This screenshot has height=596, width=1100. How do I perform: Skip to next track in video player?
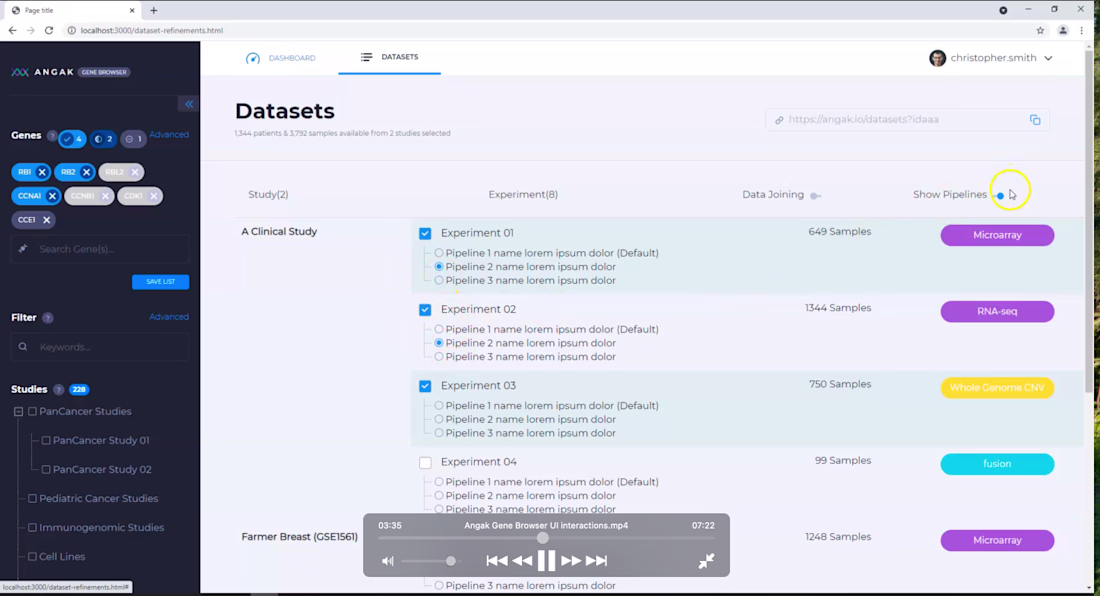pyautogui.click(x=596, y=560)
